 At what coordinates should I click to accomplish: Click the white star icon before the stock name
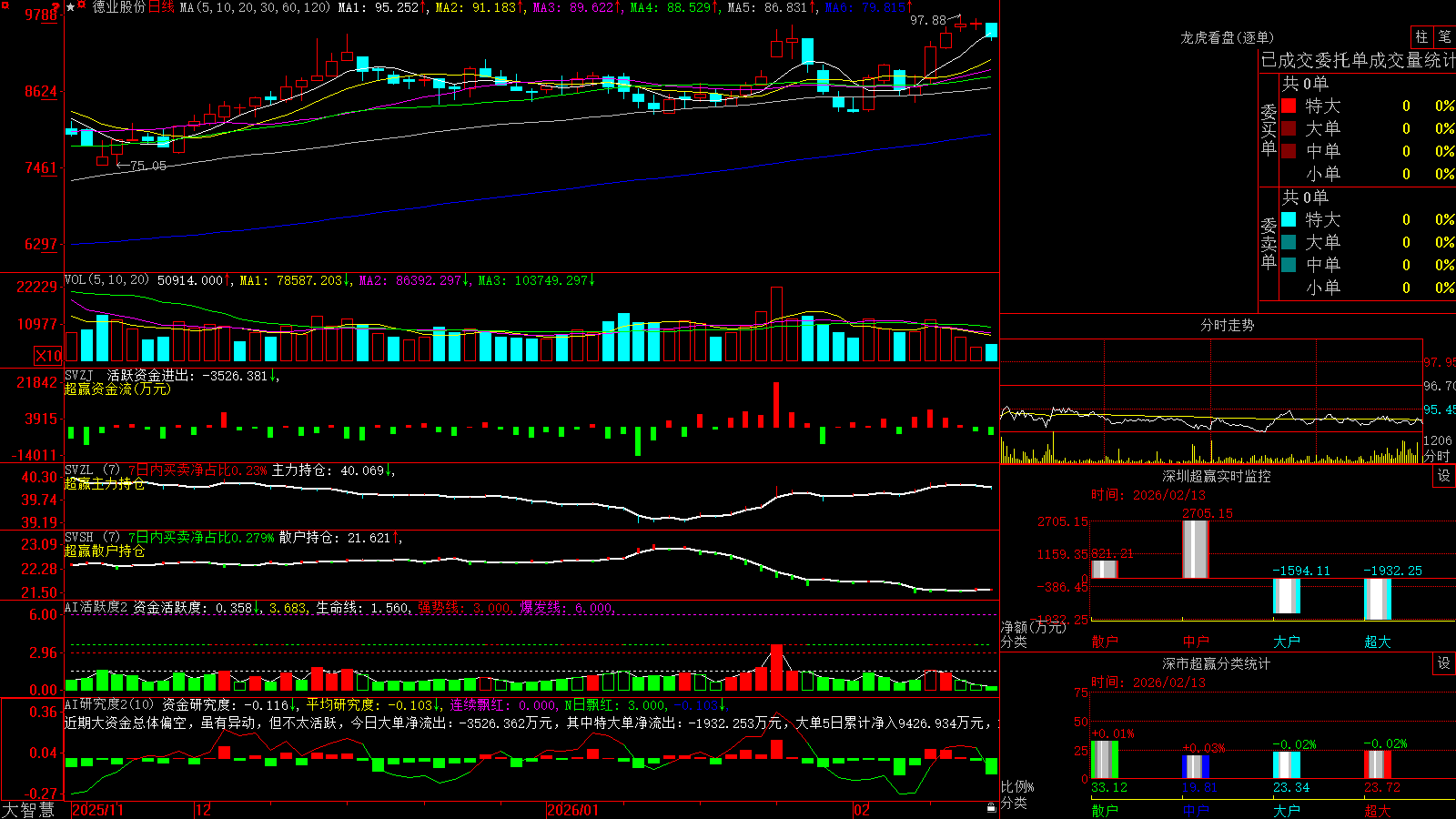pyautogui.click(x=70, y=7)
